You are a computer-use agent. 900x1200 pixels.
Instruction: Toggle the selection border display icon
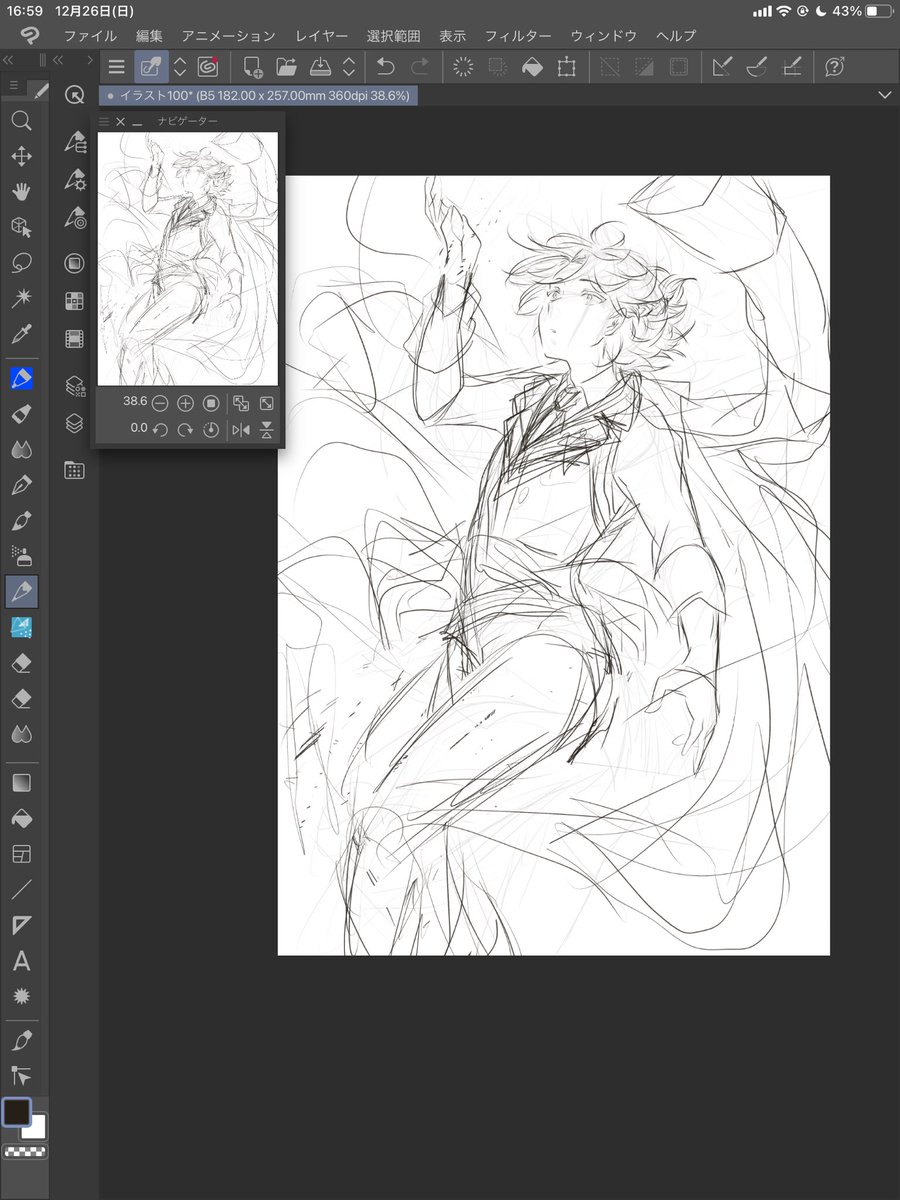(x=679, y=67)
